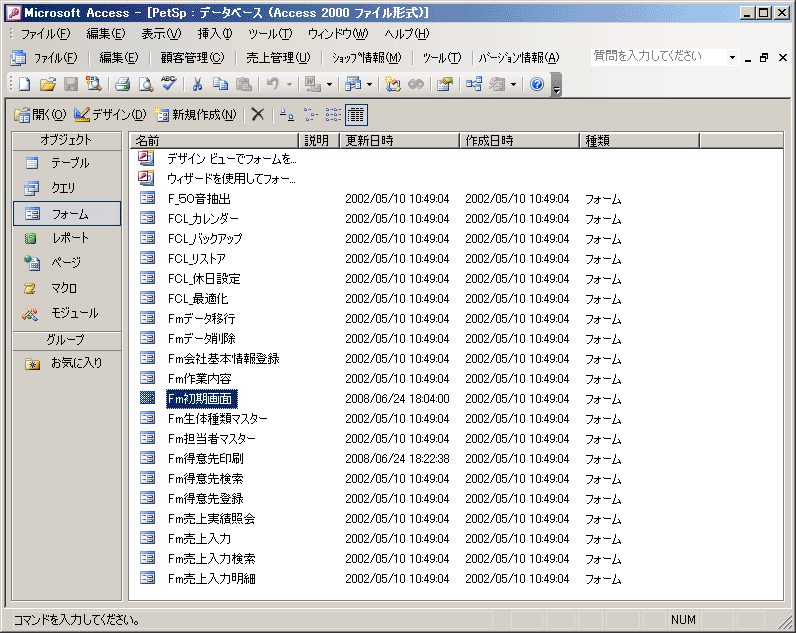796x633 pixels.
Task: Click the 新規作成(N) button
Action: [x=196, y=114]
